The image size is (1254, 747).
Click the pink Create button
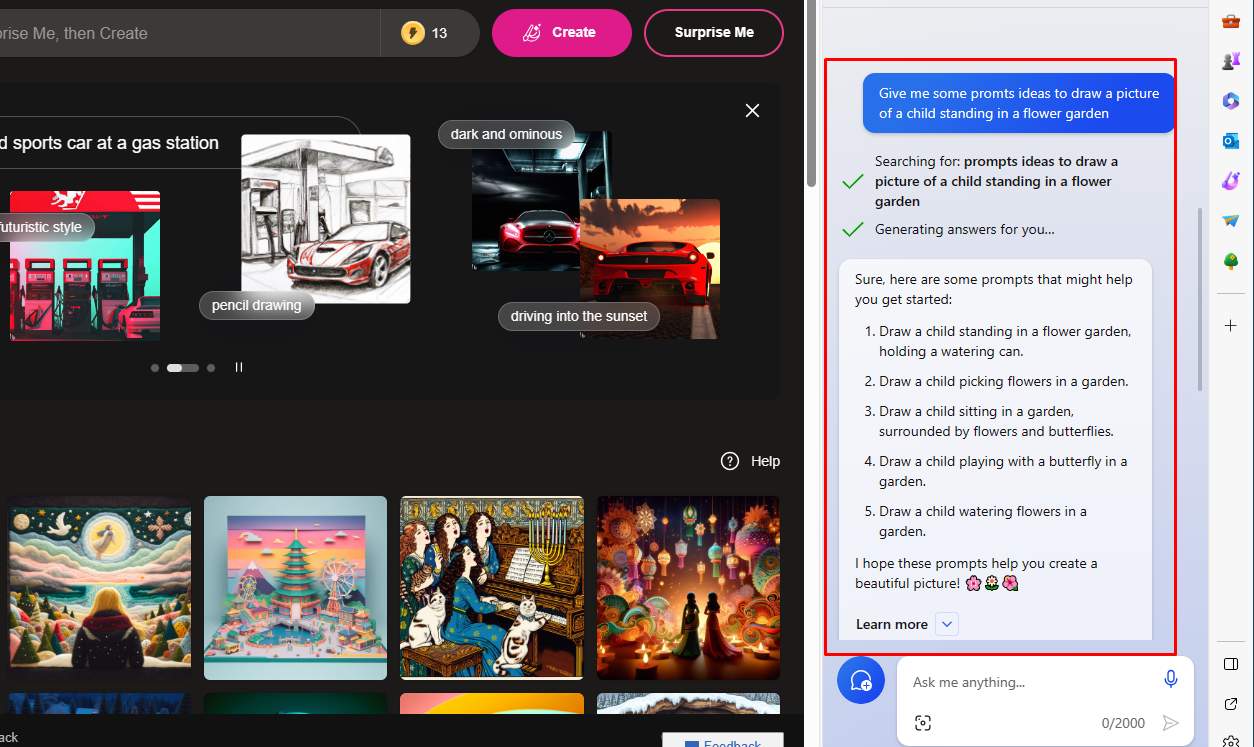pyautogui.click(x=562, y=33)
